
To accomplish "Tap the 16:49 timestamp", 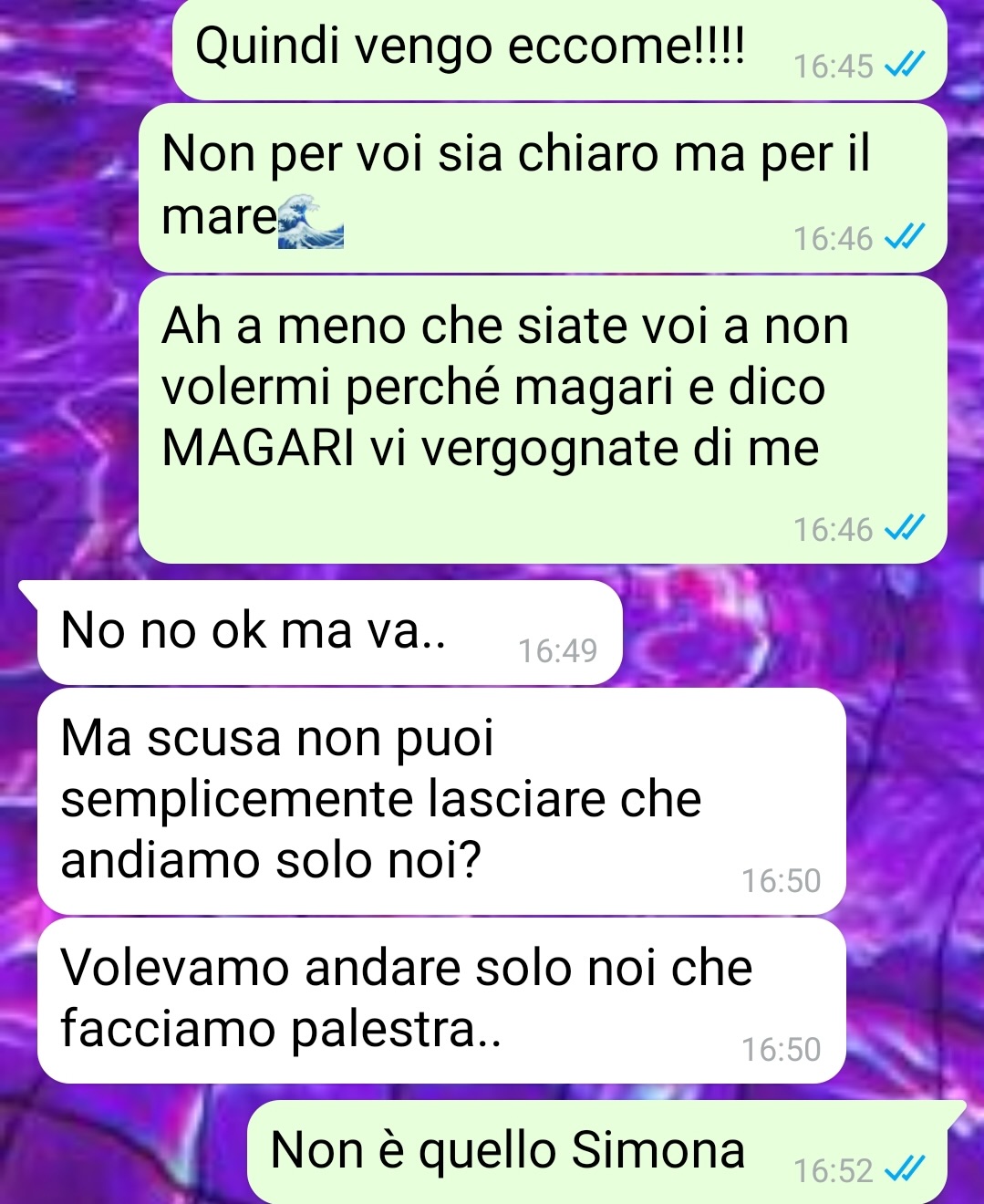I will tap(557, 650).
